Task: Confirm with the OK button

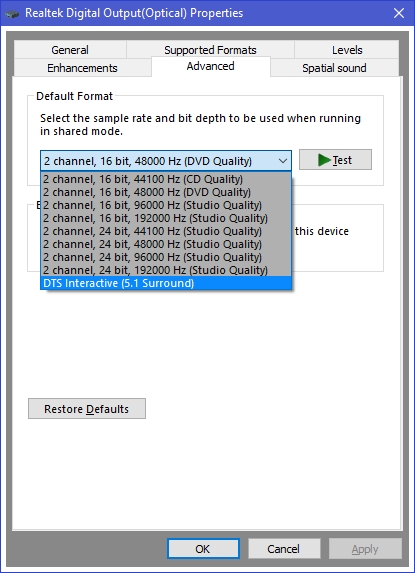Action: [203, 549]
